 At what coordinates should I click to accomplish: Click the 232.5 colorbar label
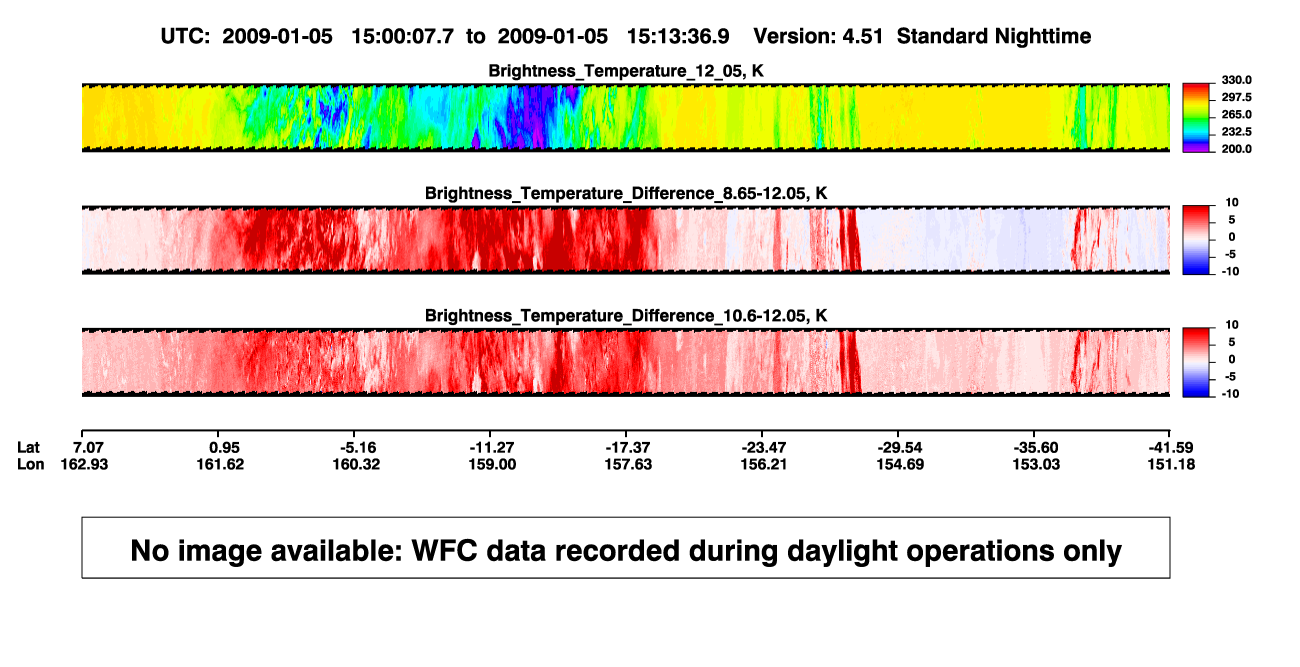tap(1236, 131)
